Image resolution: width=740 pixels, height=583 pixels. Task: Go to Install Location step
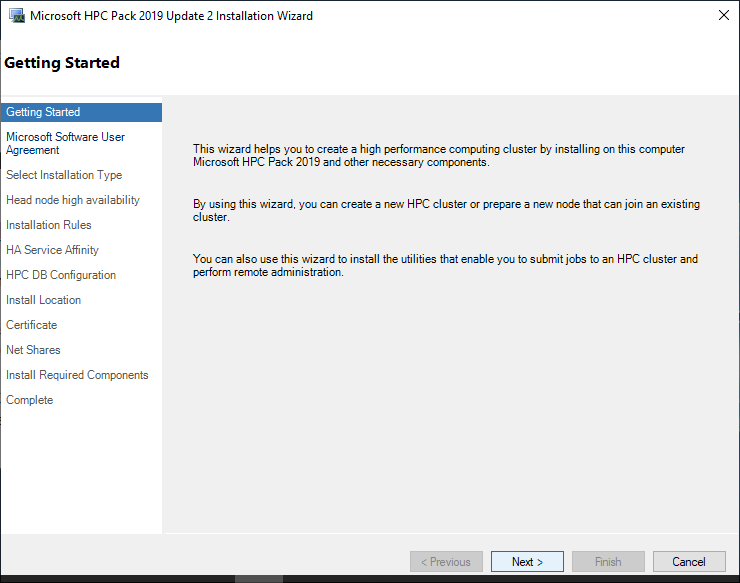43,300
